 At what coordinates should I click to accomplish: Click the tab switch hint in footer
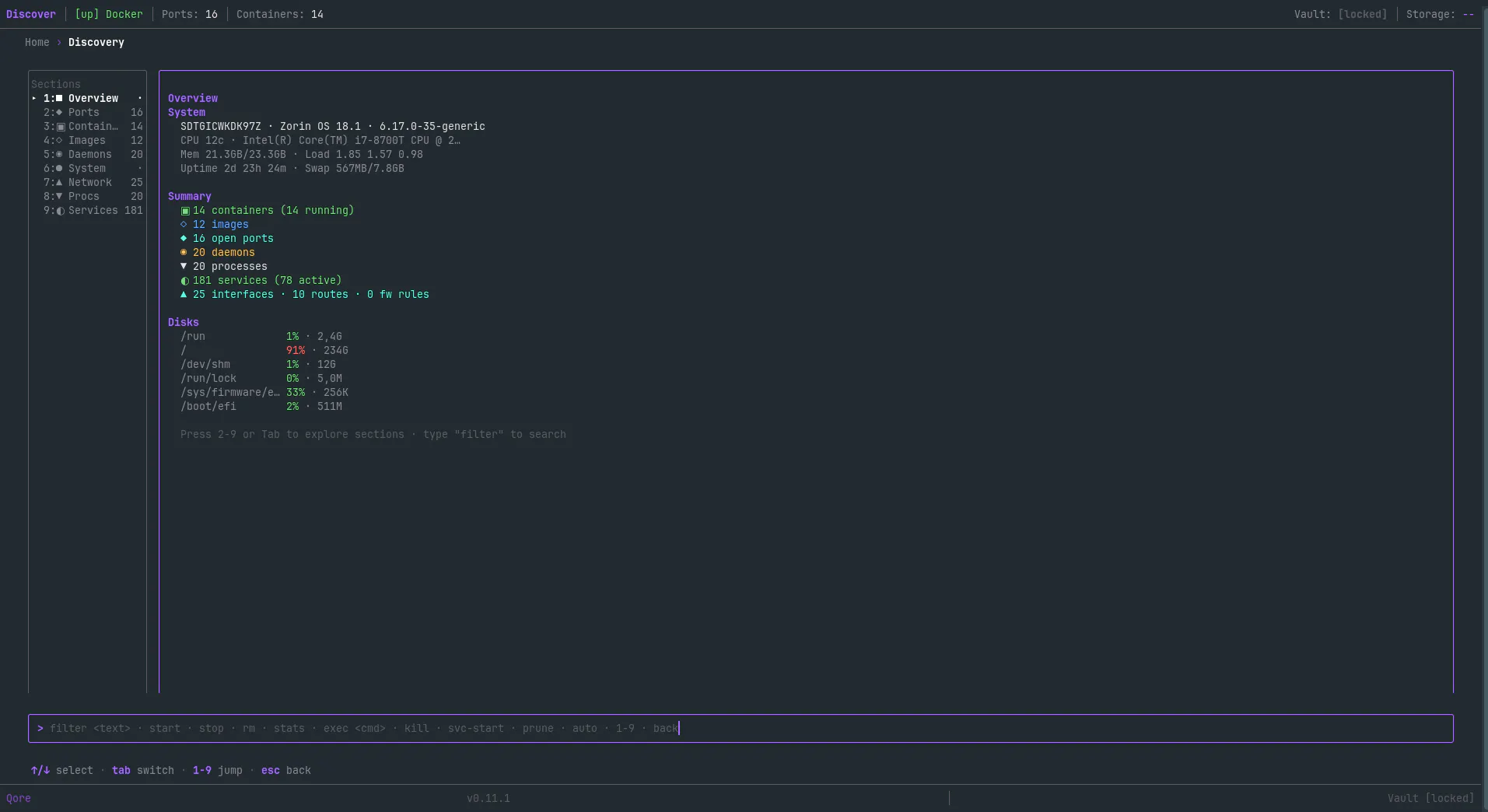coord(143,770)
